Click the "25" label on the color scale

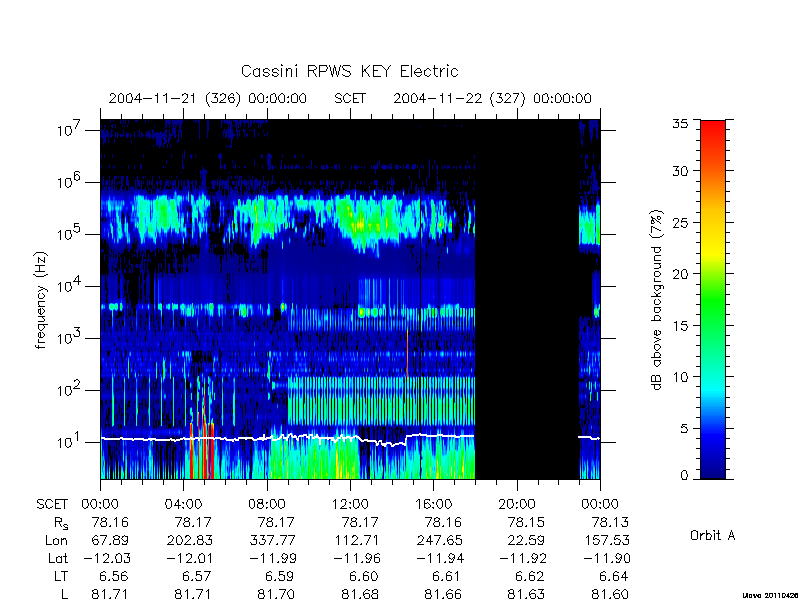[x=680, y=222]
